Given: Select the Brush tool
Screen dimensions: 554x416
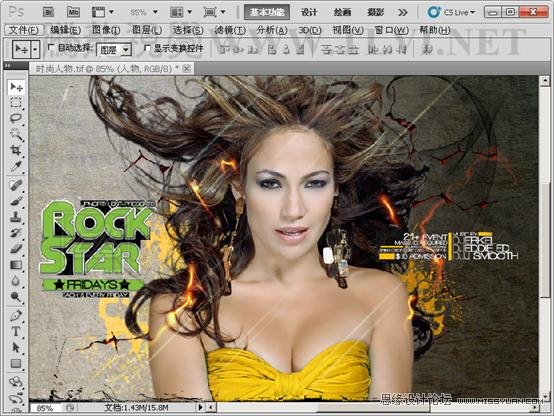Looking at the screenshot, I should coord(16,201).
